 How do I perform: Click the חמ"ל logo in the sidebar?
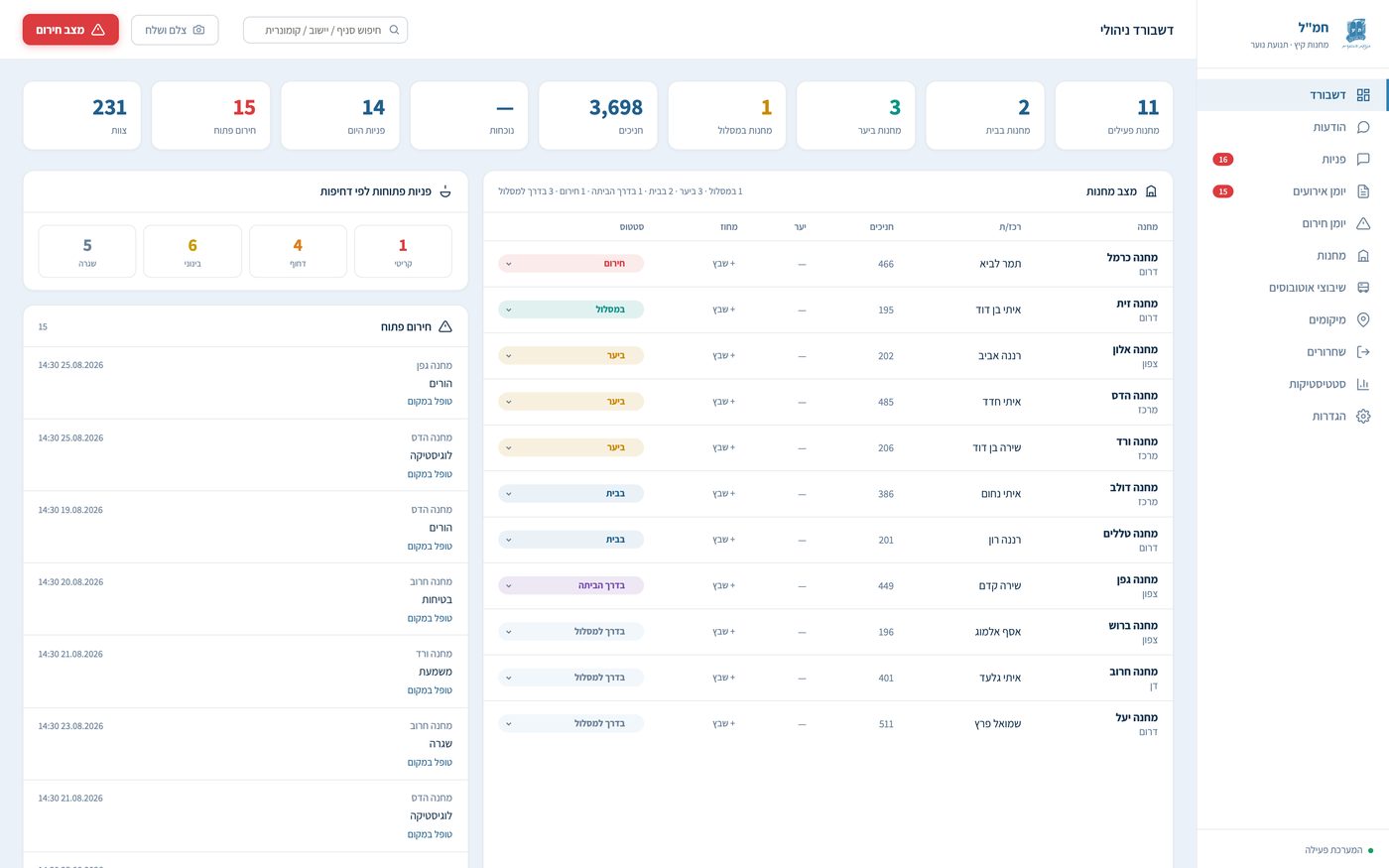(1355, 33)
